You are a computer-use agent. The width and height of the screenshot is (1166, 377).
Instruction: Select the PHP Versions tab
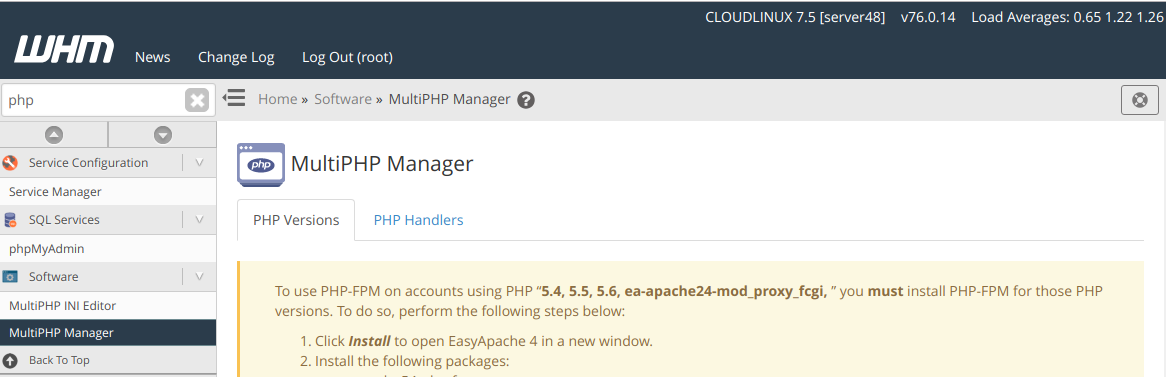tap(296, 220)
